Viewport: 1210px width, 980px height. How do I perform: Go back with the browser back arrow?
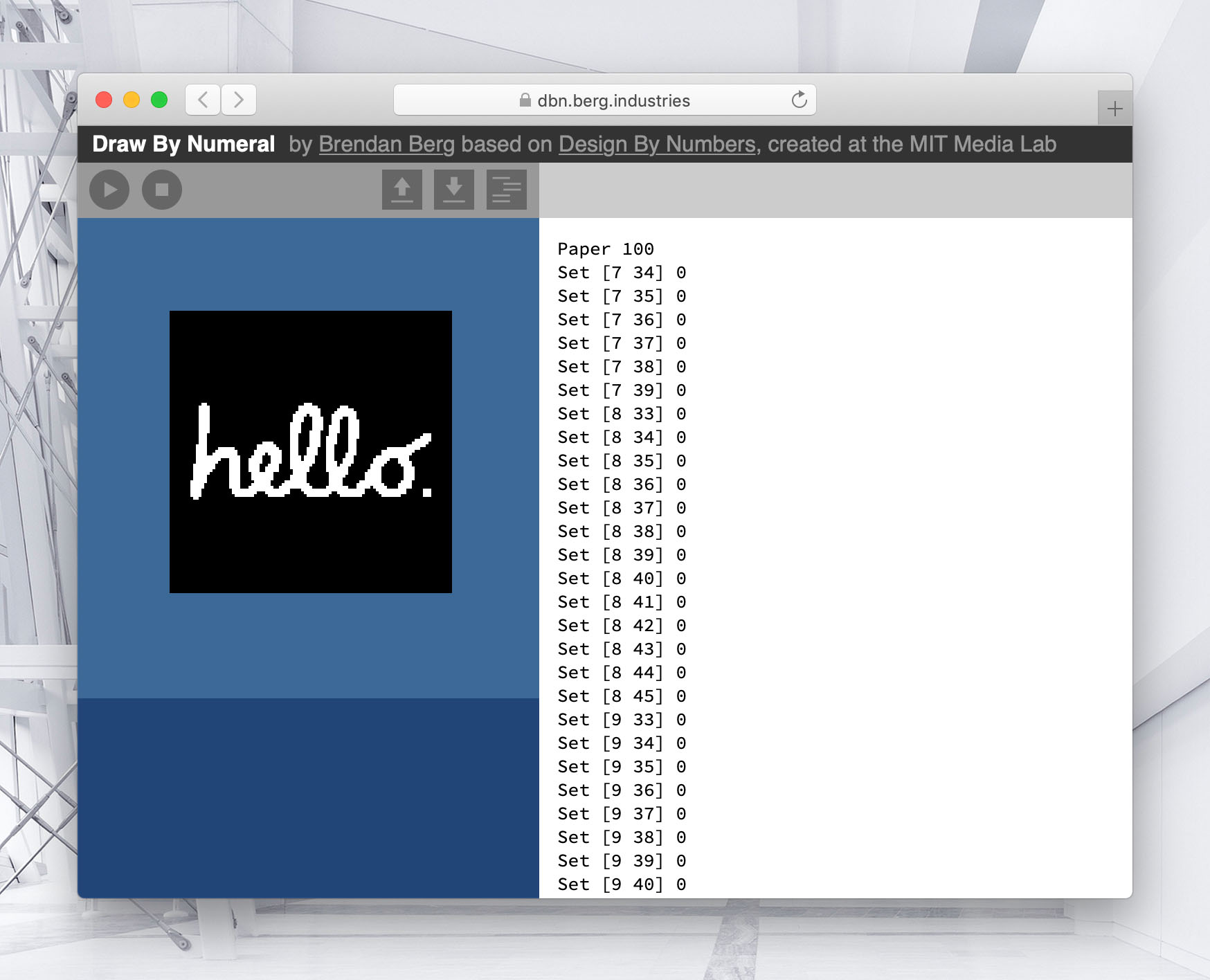203,100
